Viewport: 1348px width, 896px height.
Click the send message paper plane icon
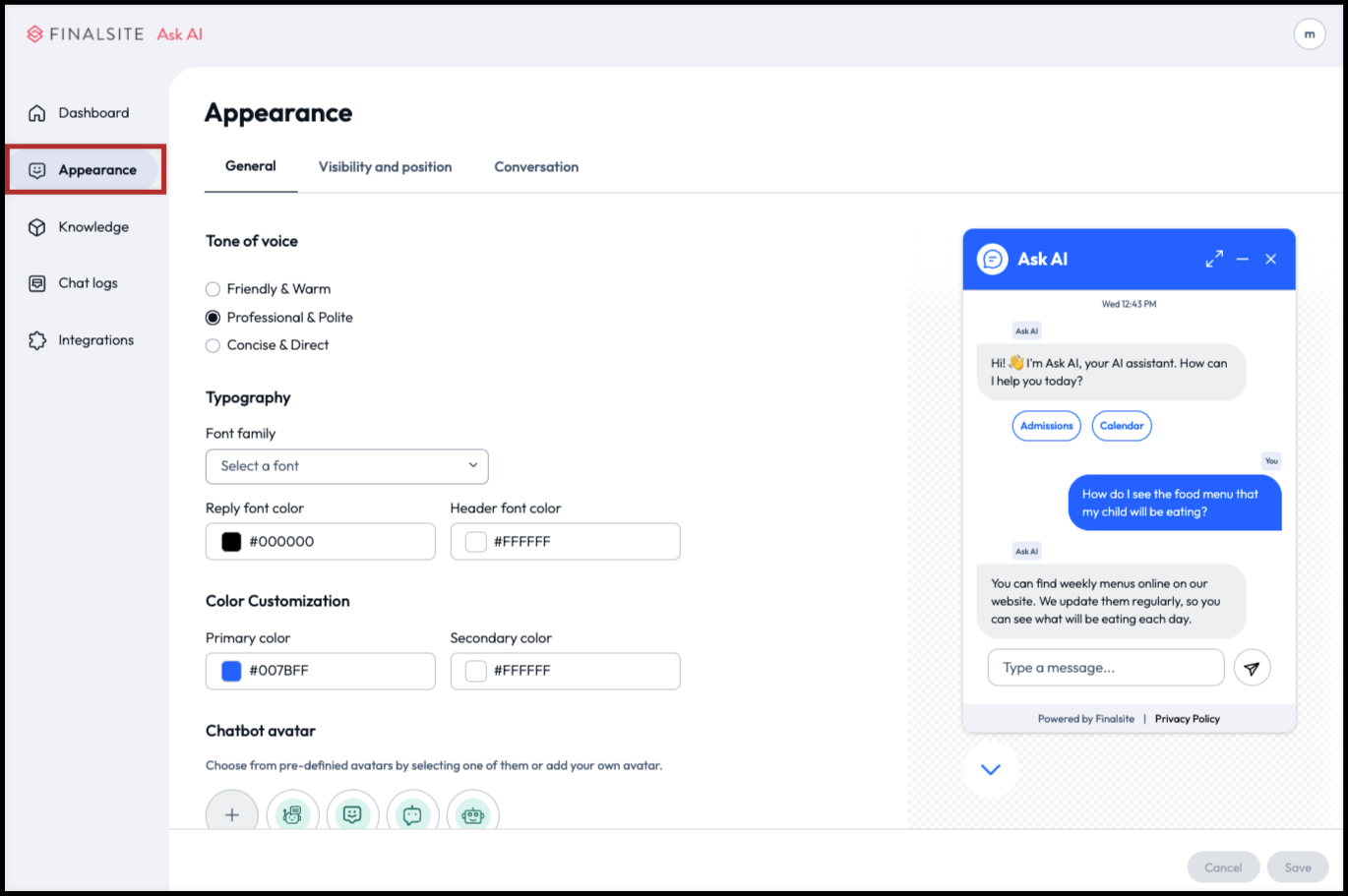click(x=1252, y=668)
